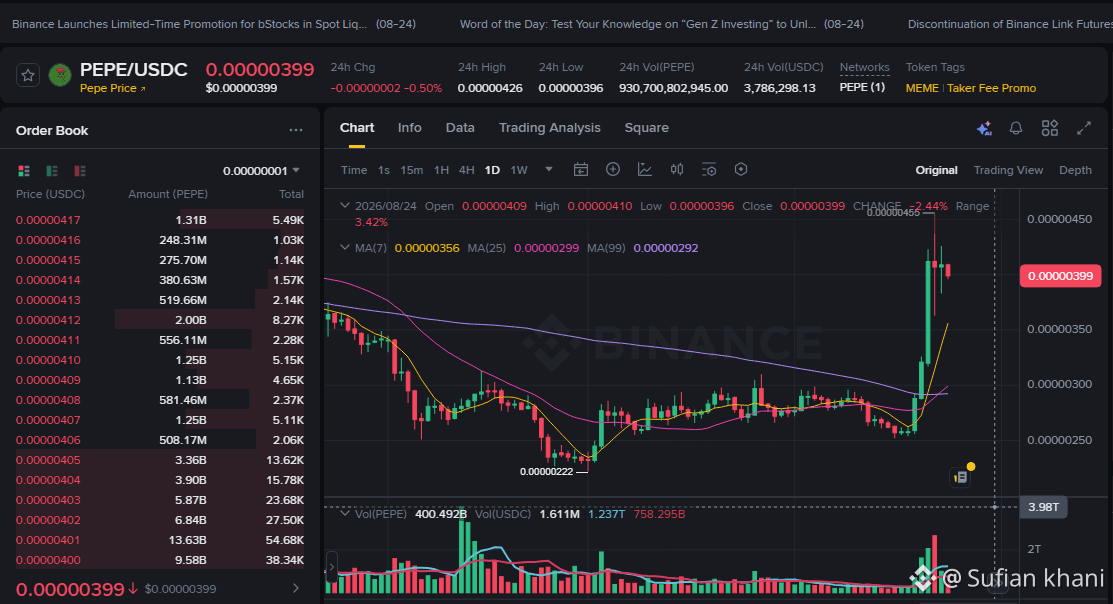1113x604 pixels.
Task: Open the calendar date-jump icon
Action: click(x=581, y=170)
